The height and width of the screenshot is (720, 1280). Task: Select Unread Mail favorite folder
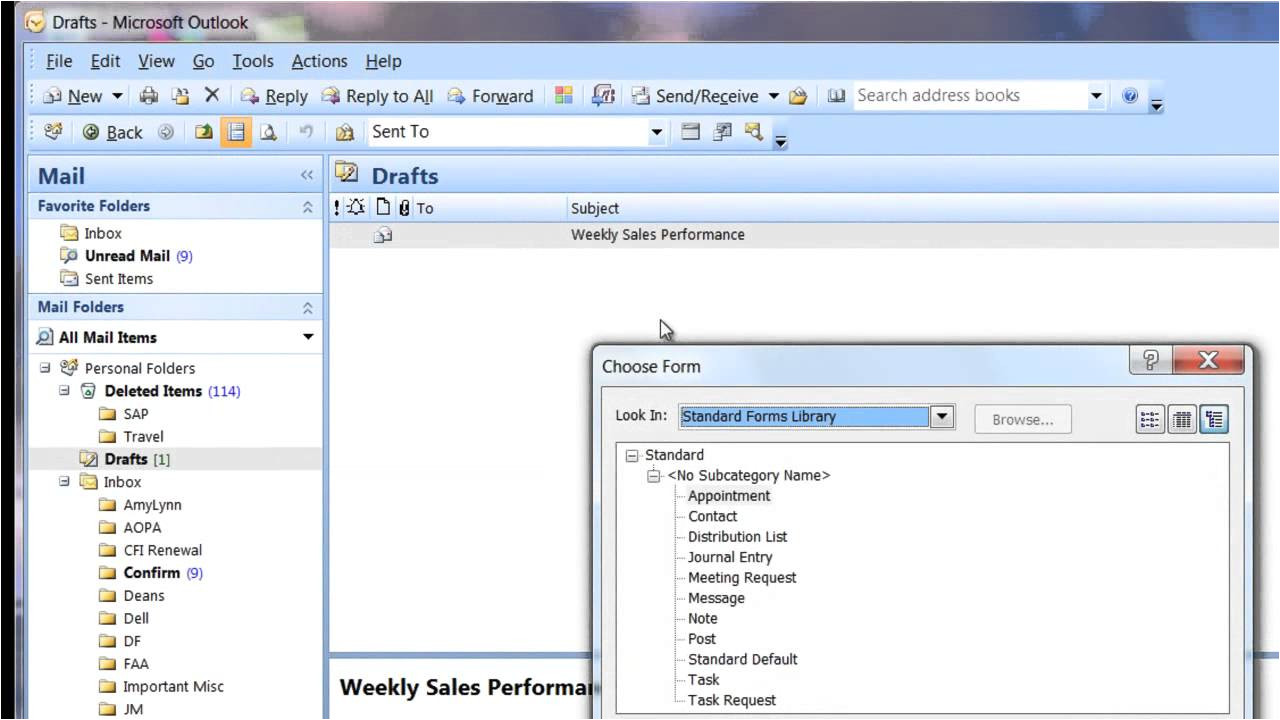click(x=127, y=256)
